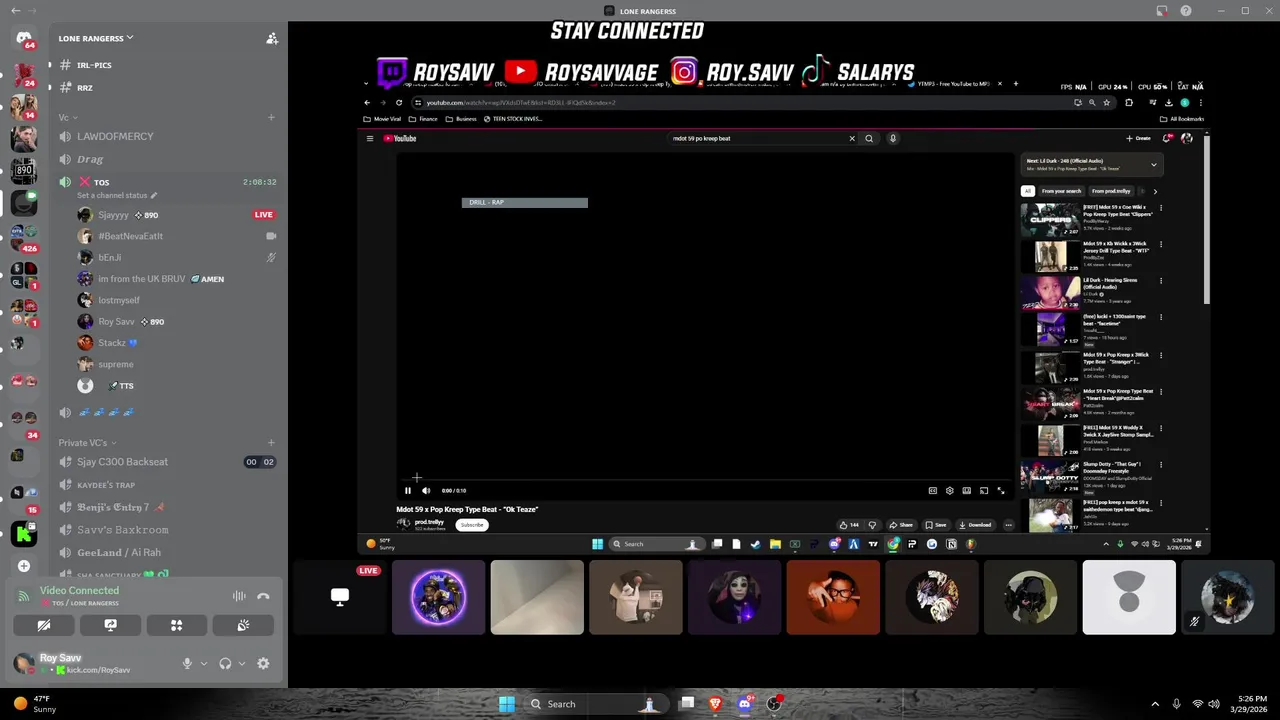Toggle noise suppression next to Video Connected
Viewport: 1280px width, 720px height.
[239, 596]
